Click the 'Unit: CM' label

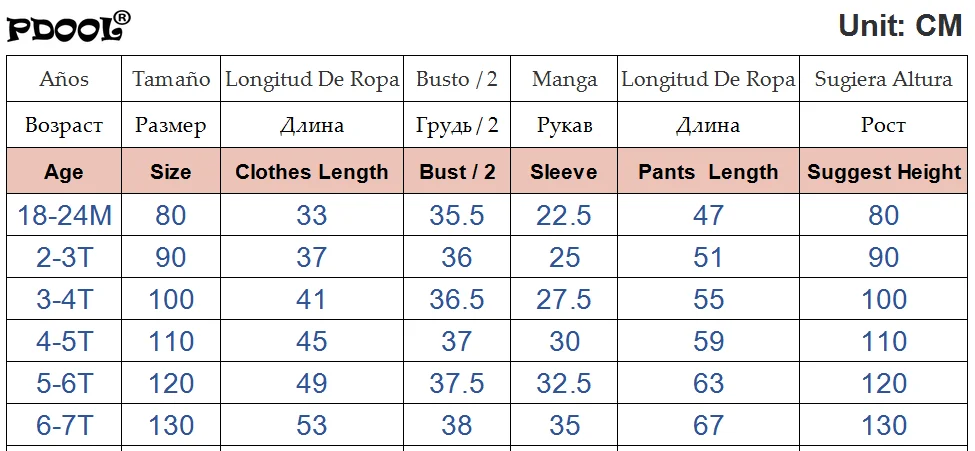(900, 26)
